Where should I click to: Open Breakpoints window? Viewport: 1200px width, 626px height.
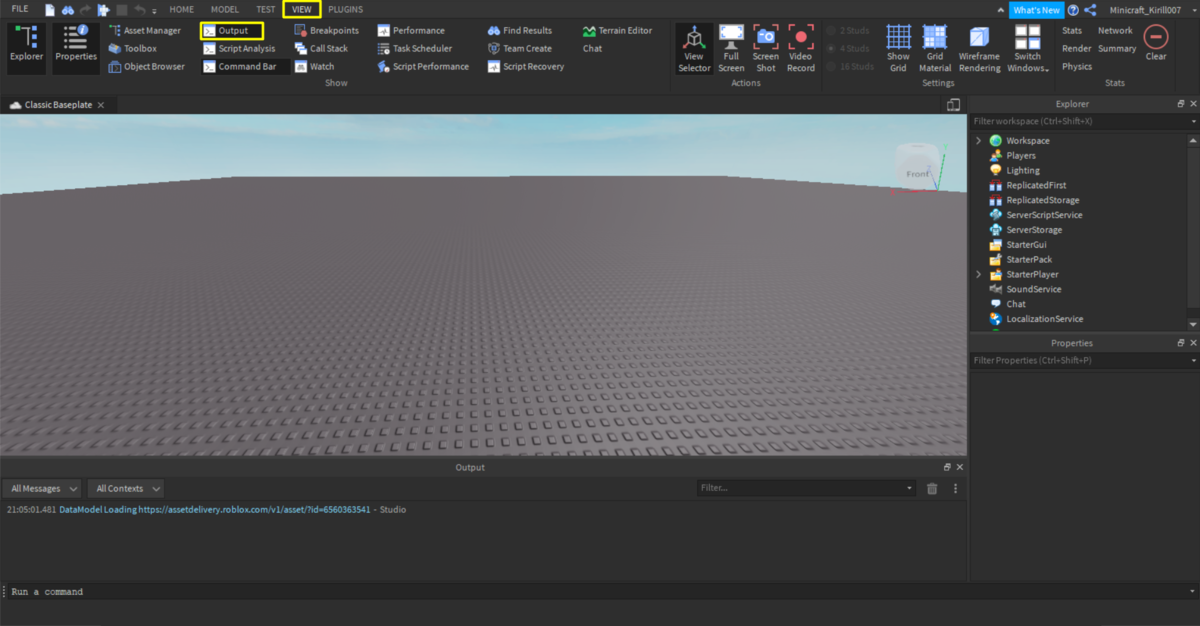point(326,31)
